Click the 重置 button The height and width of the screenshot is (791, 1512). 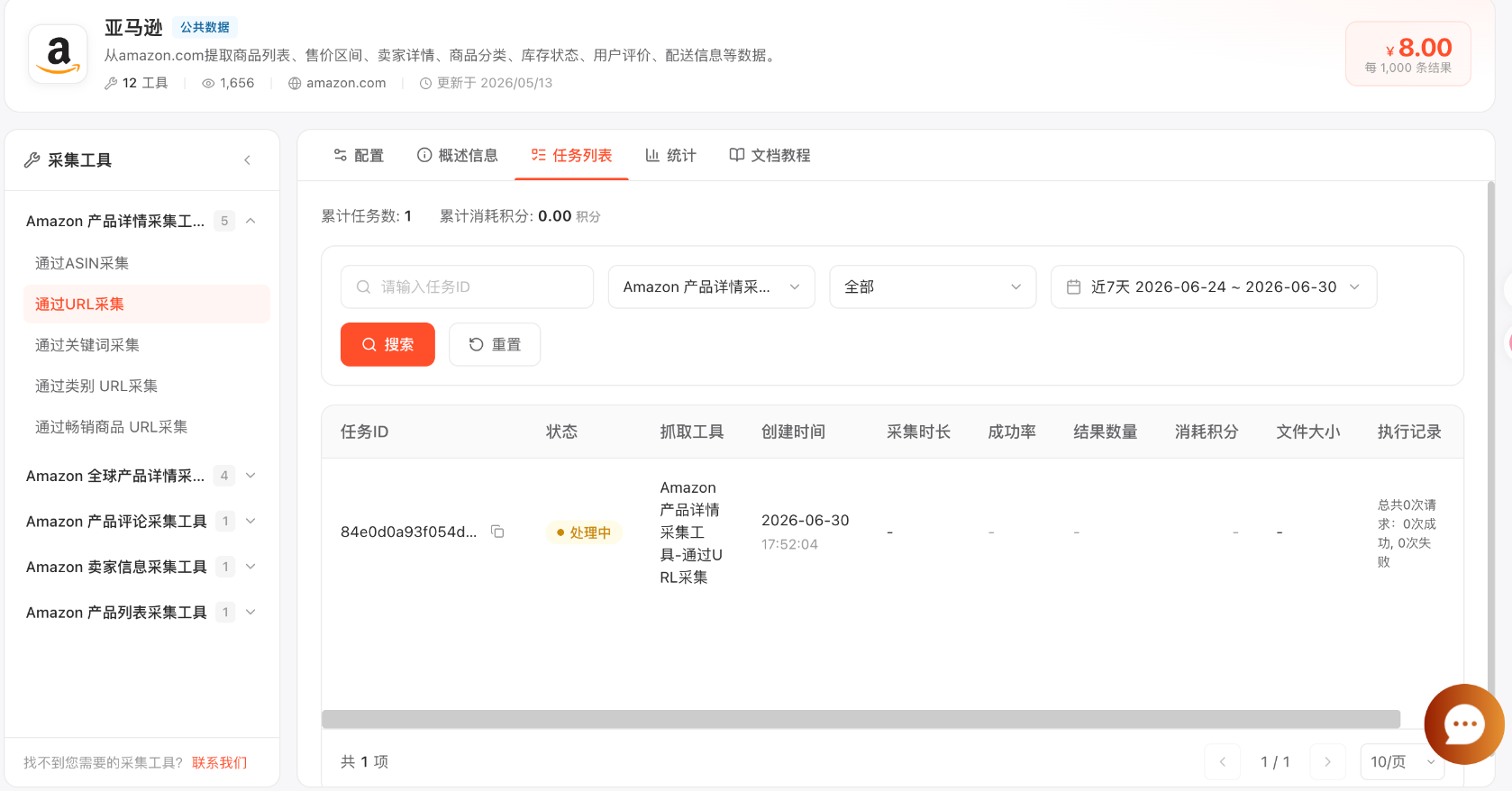click(x=495, y=344)
